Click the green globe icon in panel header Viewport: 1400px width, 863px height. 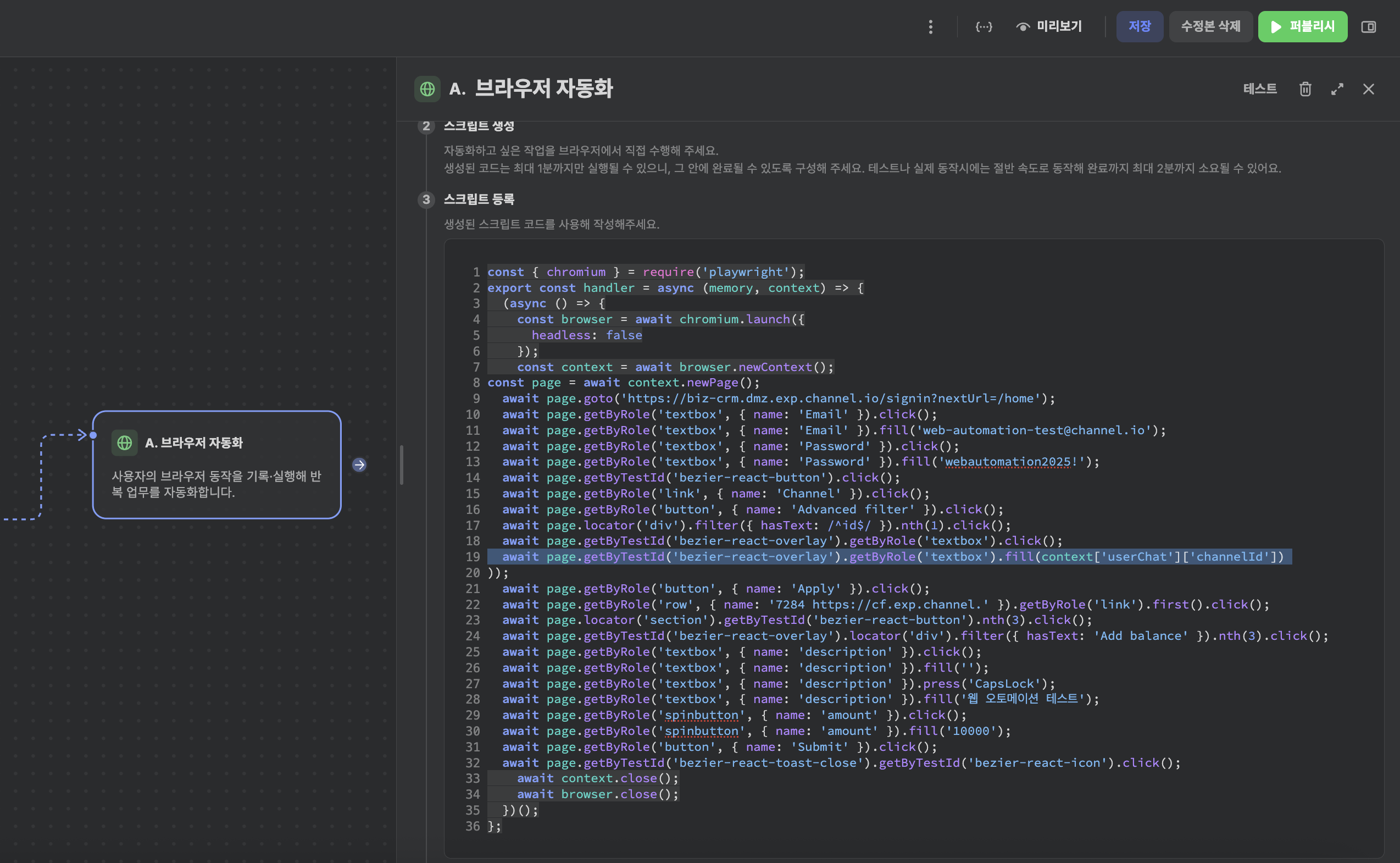(427, 89)
